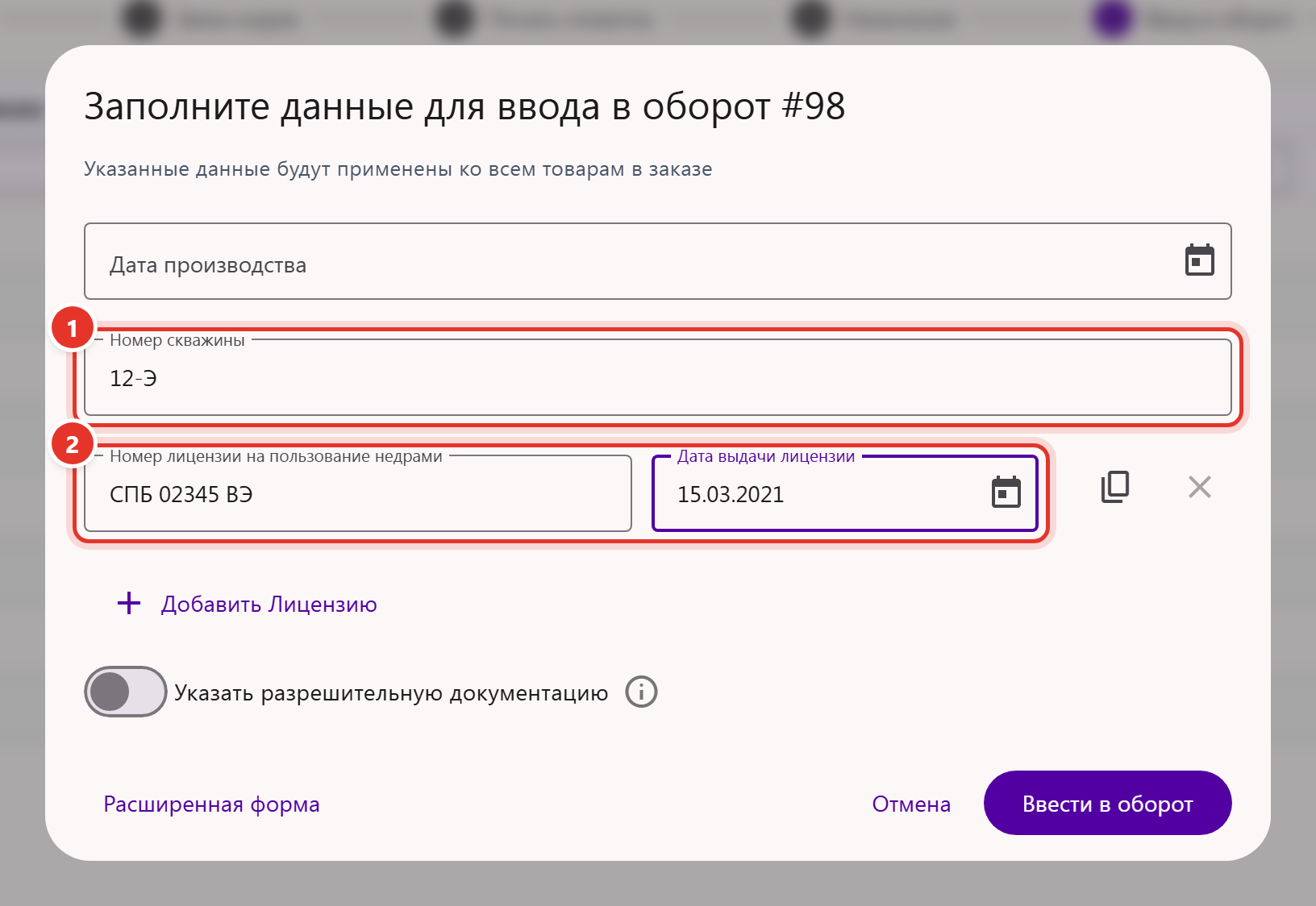Remove the license row with X
Image resolution: width=1316 pixels, height=906 pixels.
(x=1200, y=487)
